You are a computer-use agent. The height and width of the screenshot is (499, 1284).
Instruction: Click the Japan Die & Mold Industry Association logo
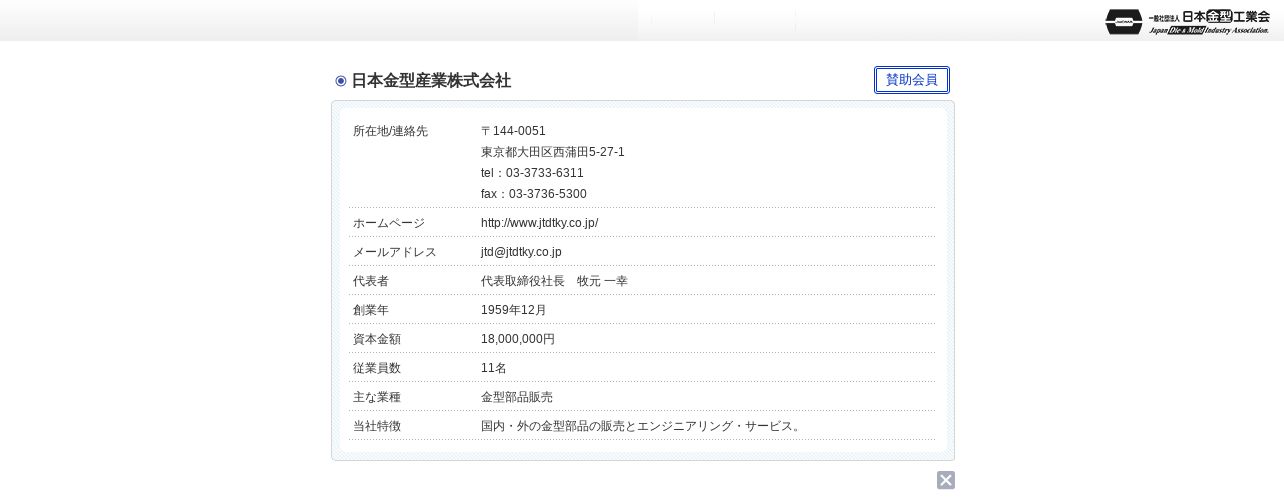1187,22
